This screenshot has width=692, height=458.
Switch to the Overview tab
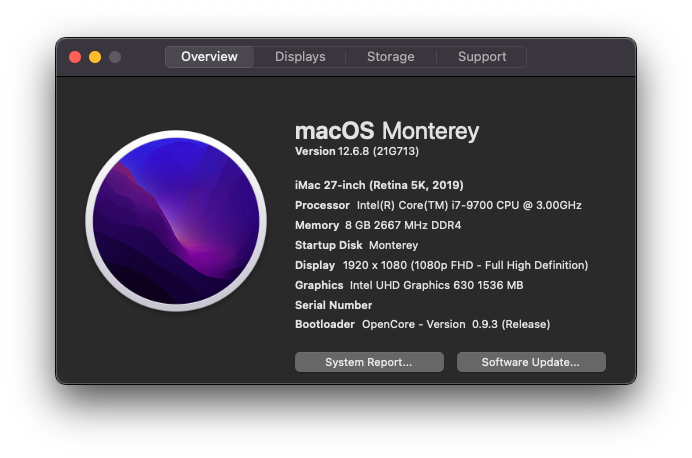click(x=209, y=56)
